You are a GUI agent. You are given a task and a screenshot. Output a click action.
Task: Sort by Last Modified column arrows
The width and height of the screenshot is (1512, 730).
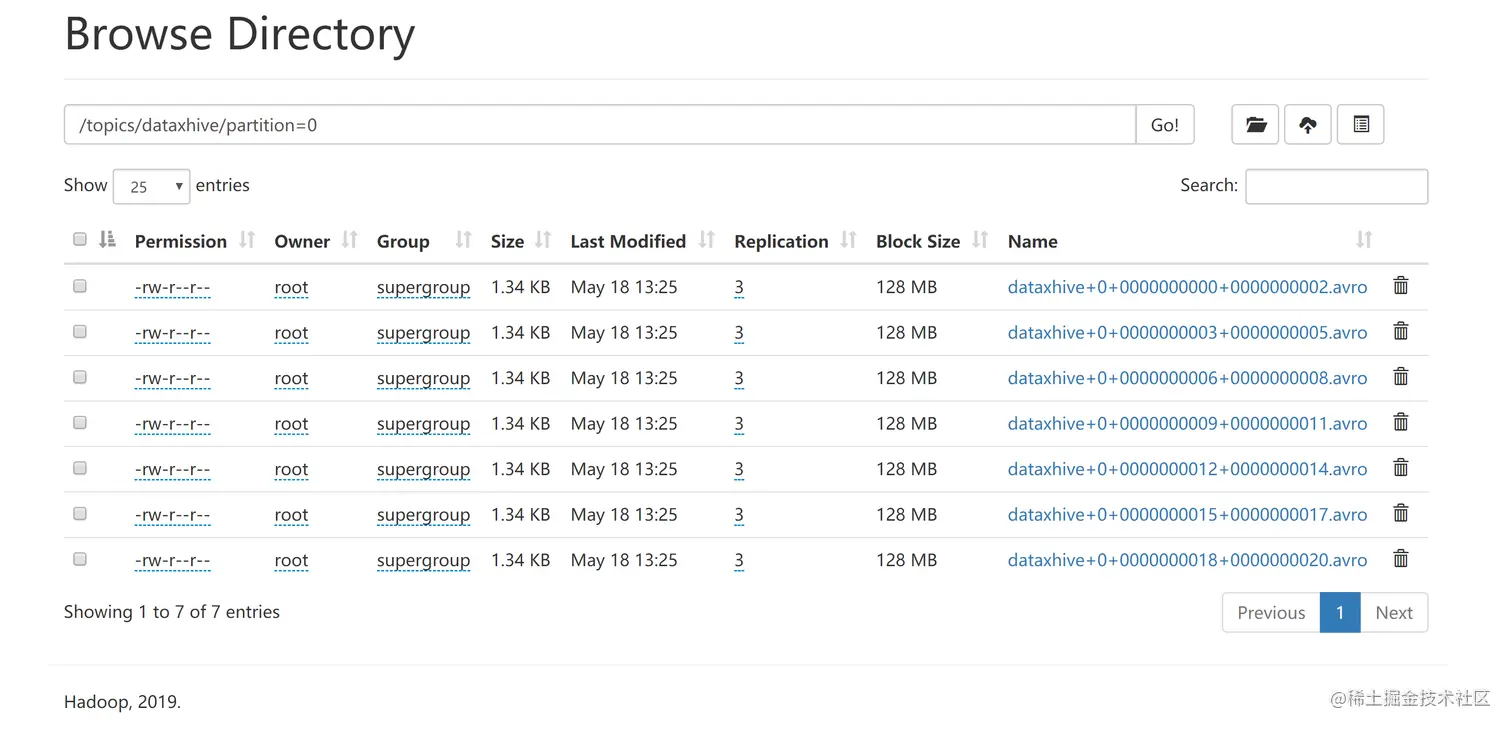tap(707, 240)
